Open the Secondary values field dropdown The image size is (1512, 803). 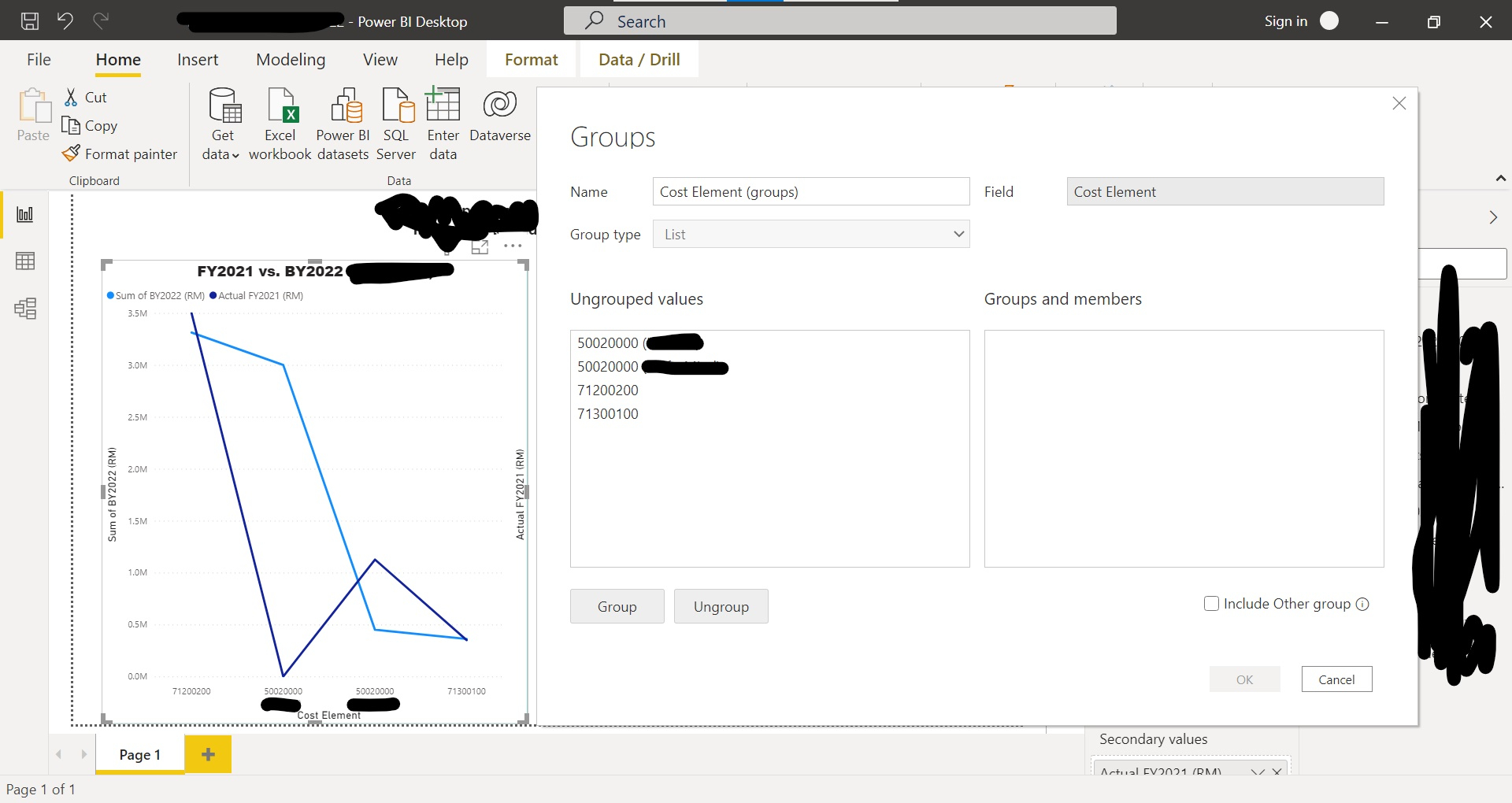(1258, 772)
